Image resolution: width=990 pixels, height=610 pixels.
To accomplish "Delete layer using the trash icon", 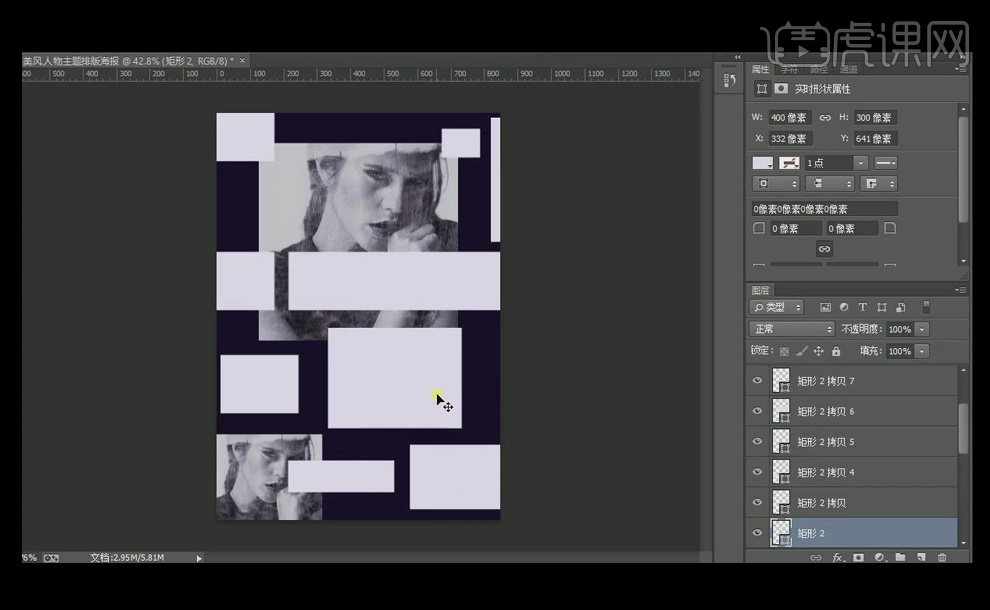I will (x=941, y=557).
